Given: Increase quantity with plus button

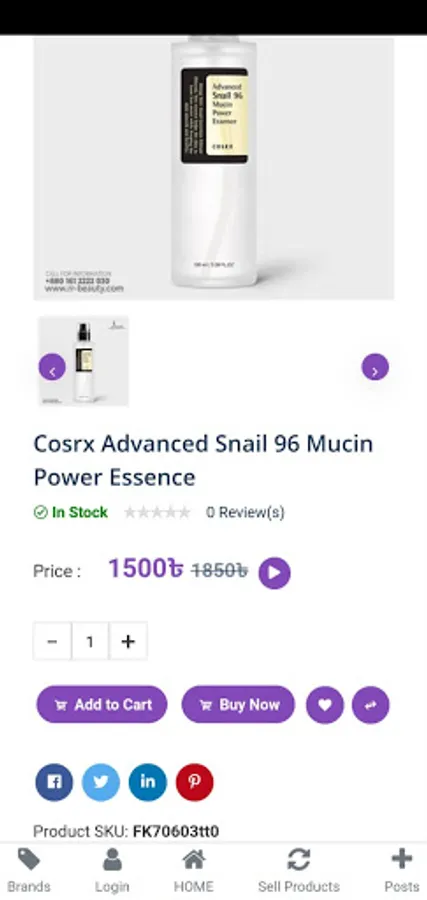Looking at the screenshot, I should click(x=128, y=641).
